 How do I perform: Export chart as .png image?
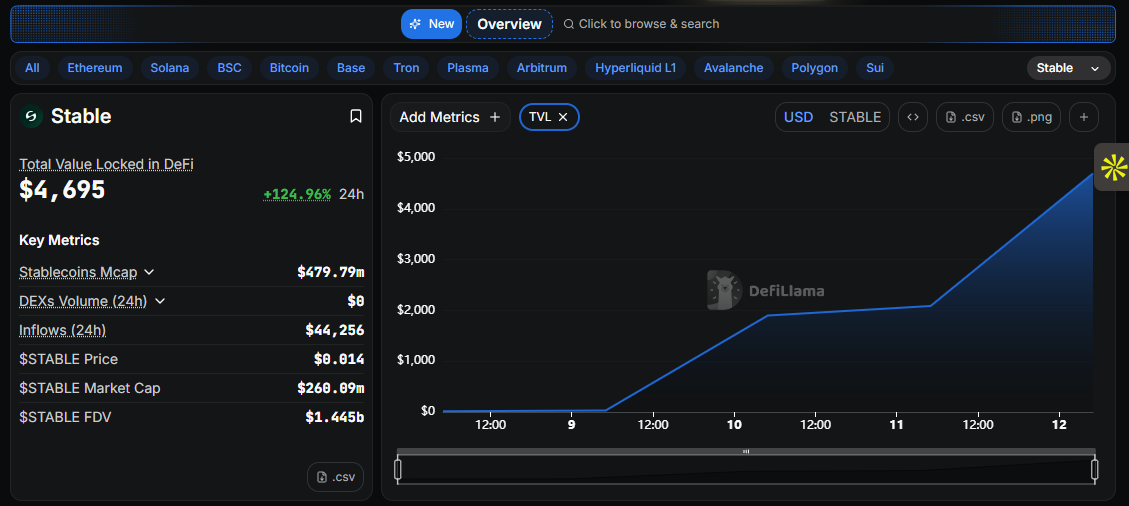click(x=1031, y=117)
